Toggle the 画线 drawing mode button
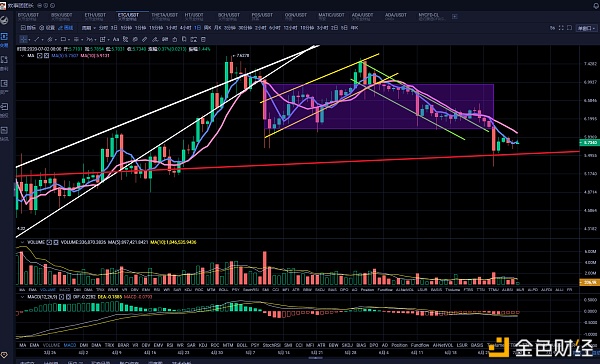Image resolution: width=600 pixels, height=364 pixels. [65, 28]
